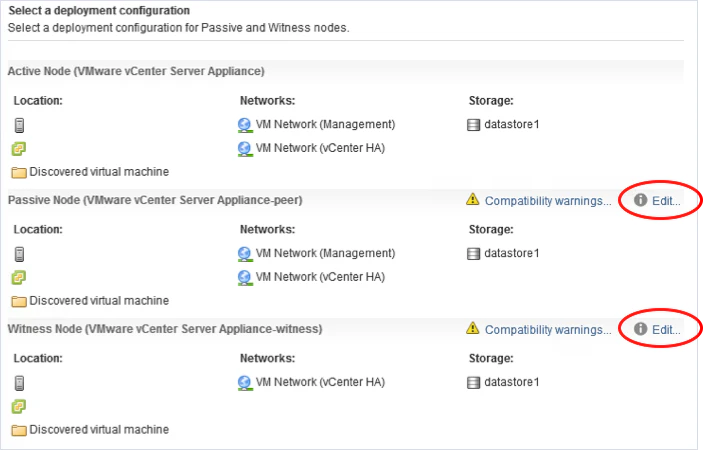703x450 pixels.
Task: Click the Active Node virtual machine icon
Action: [18, 149]
